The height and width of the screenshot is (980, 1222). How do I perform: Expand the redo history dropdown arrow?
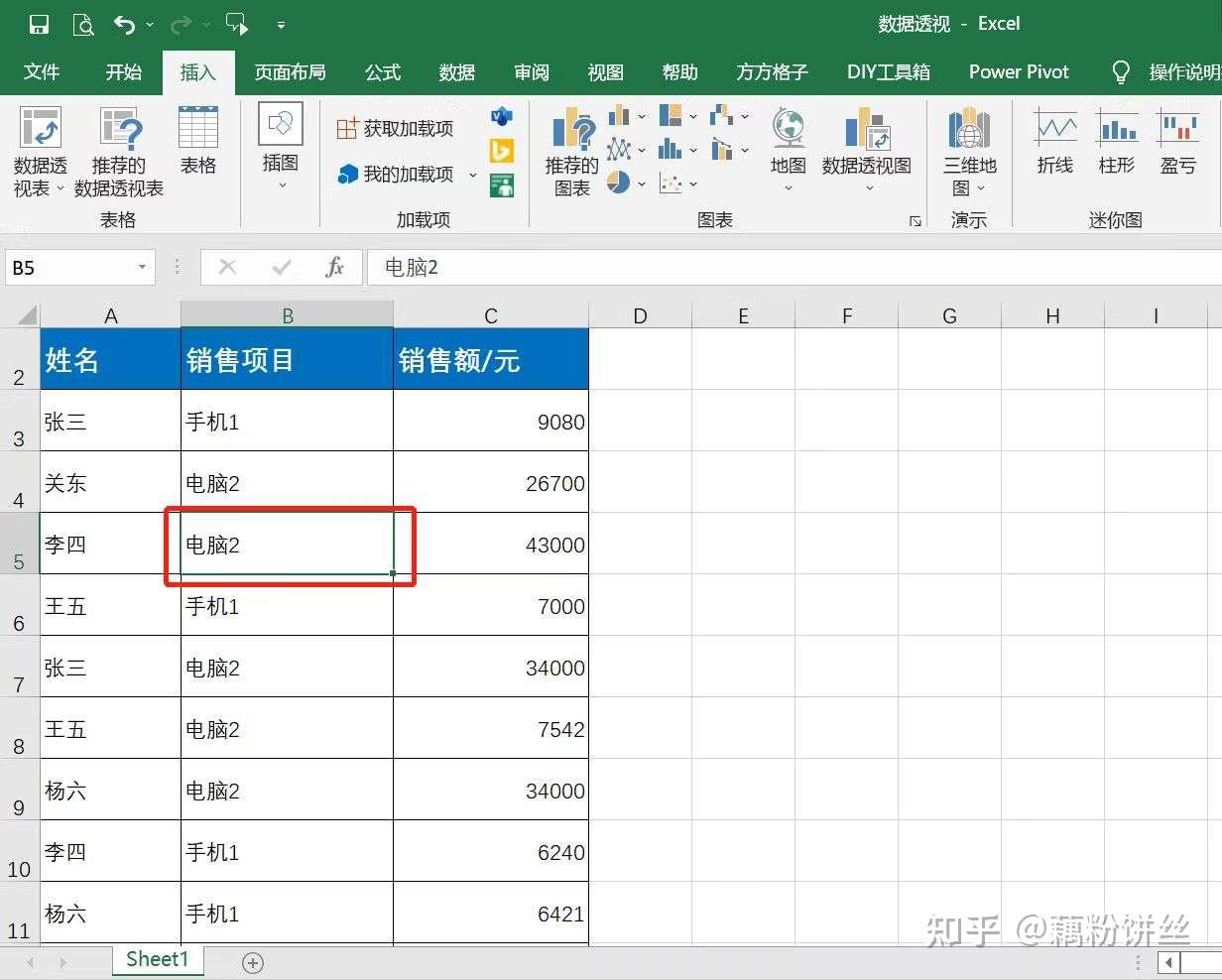pyautogui.click(x=206, y=25)
